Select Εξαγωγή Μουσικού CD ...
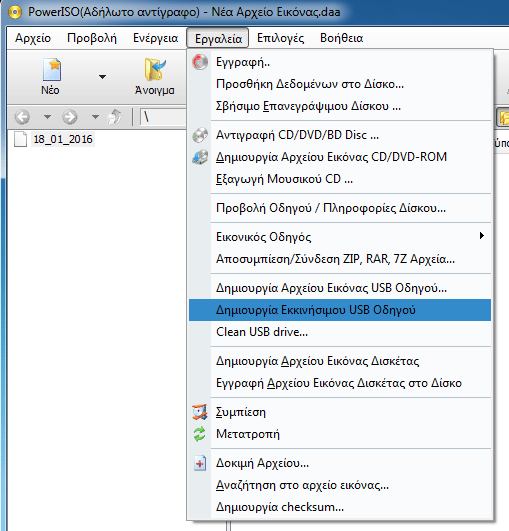 click(x=340, y=179)
